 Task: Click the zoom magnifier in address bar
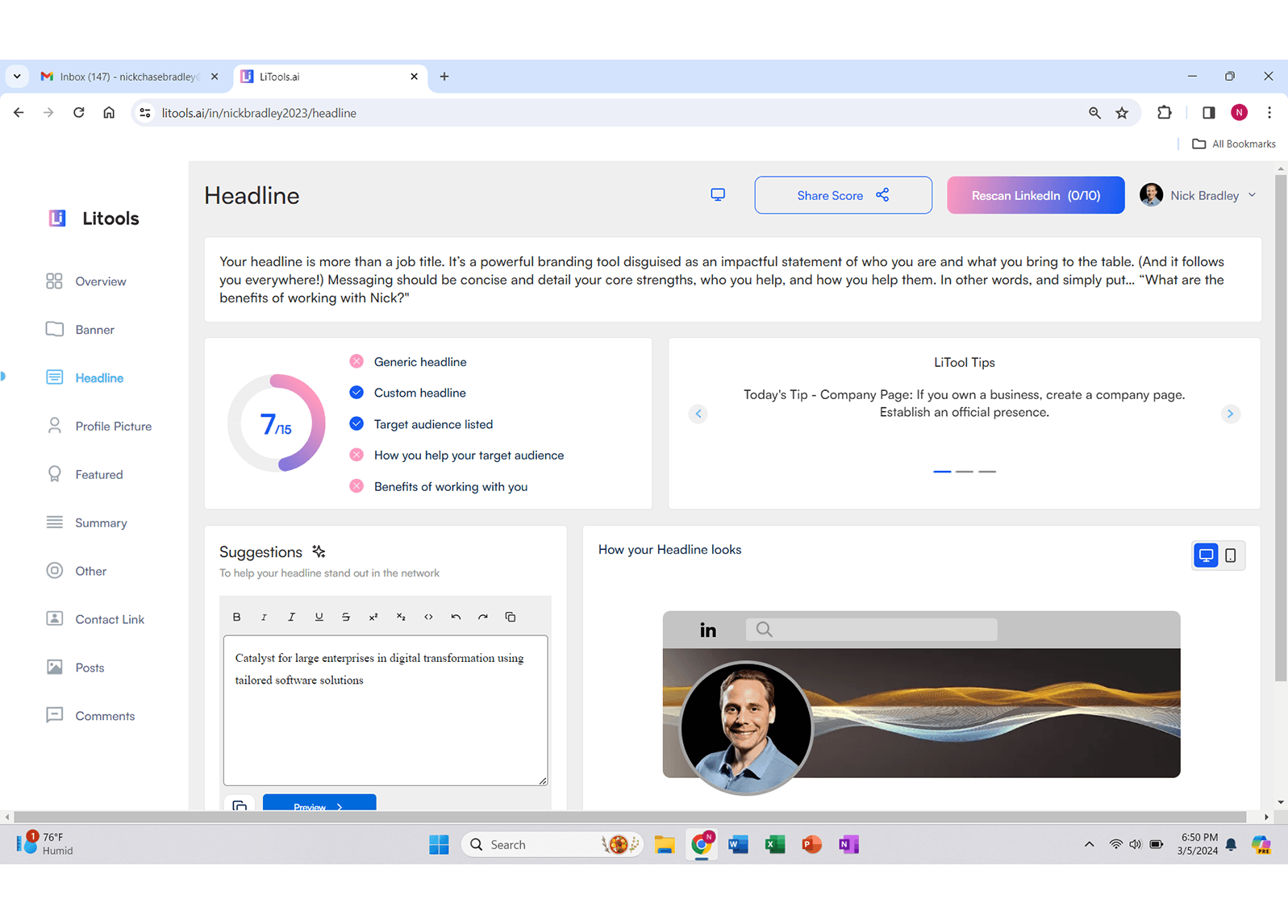click(1094, 113)
